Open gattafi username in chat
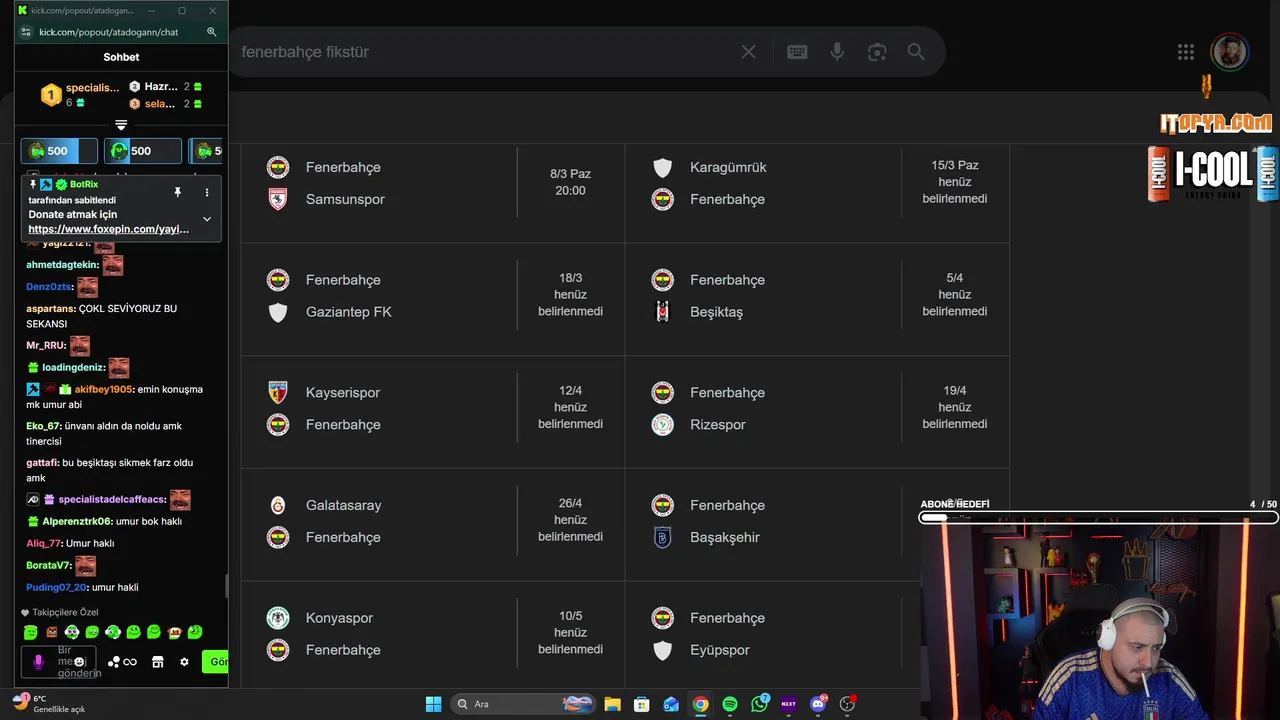1280x720 pixels. tap(42, 463)
